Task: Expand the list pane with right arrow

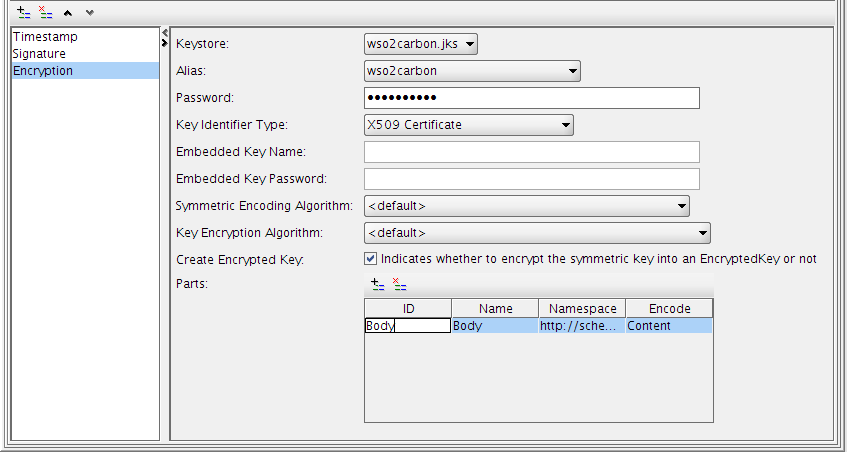Action: [x=165, y=43]
